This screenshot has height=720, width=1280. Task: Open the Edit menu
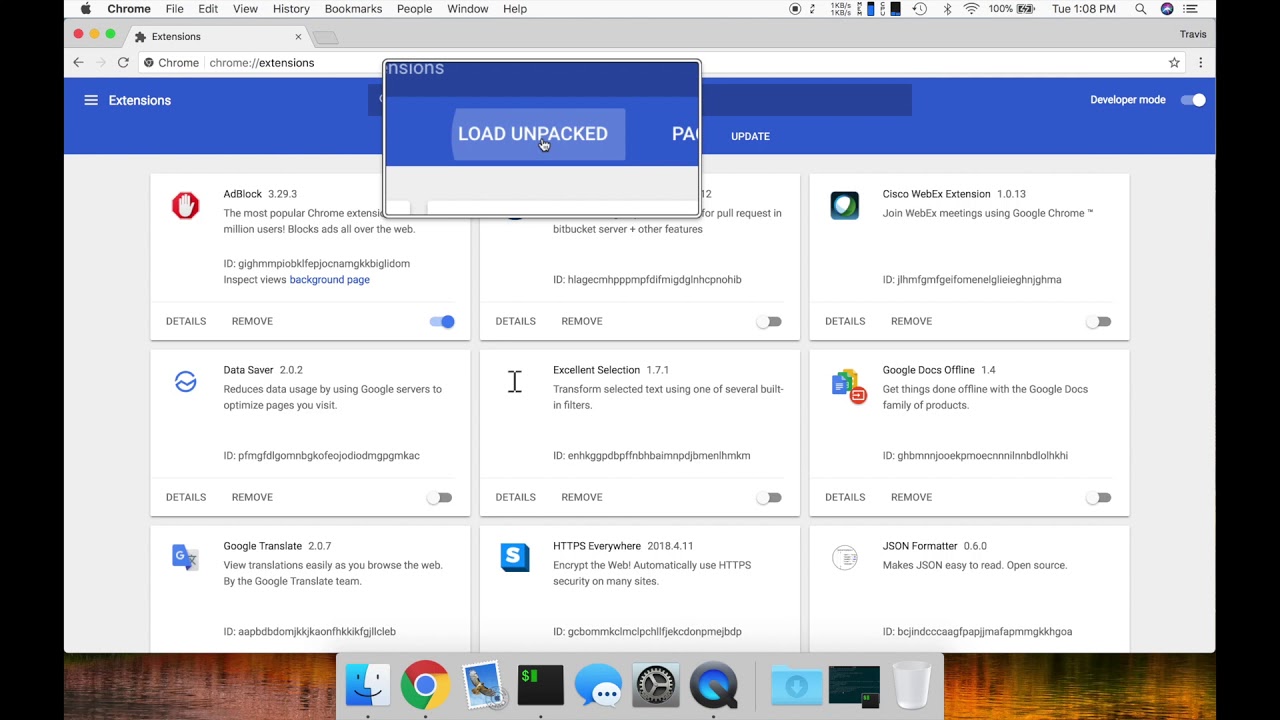[208, 9]
